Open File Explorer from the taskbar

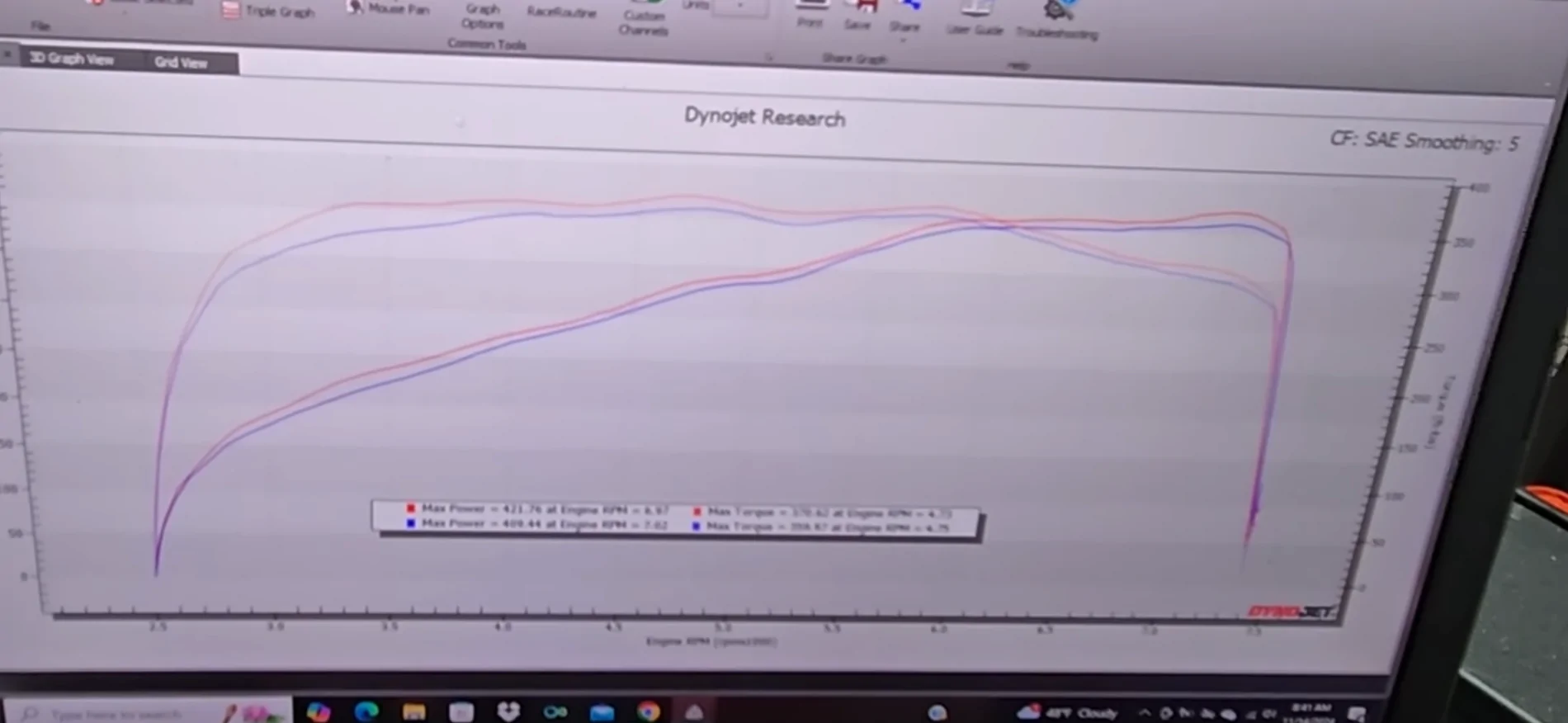coord(413,711)
